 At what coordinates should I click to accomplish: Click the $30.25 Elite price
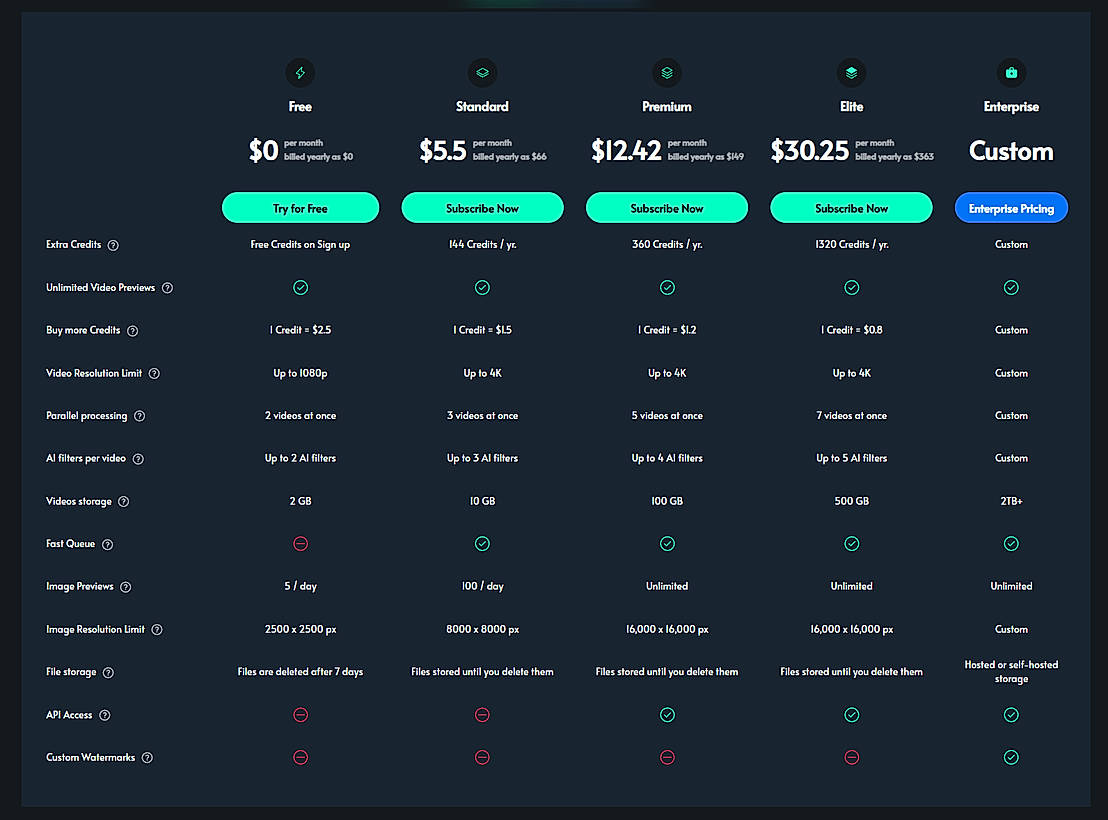tap(810, 151)
